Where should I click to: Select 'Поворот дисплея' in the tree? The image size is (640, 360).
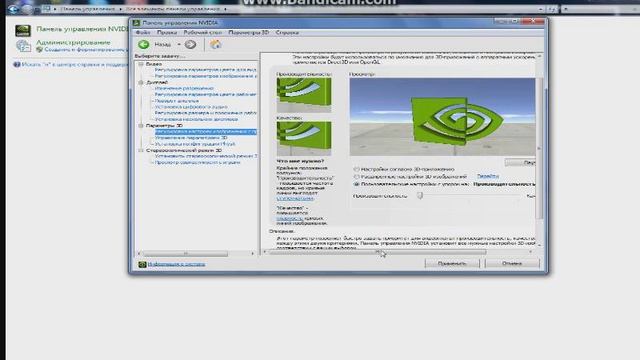pyautogui.click(x=176, y=101)
